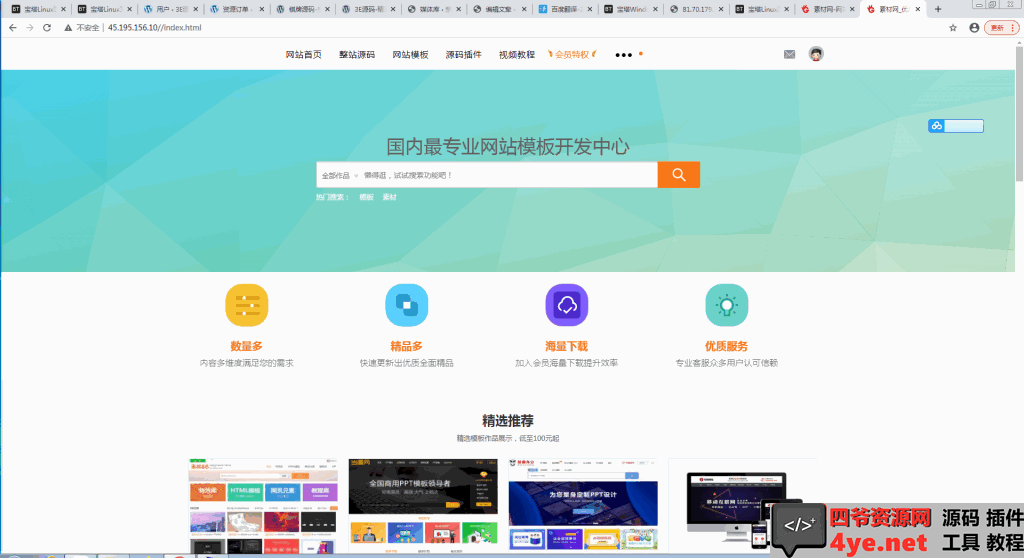Open the Chrome profile account icon

974,28
